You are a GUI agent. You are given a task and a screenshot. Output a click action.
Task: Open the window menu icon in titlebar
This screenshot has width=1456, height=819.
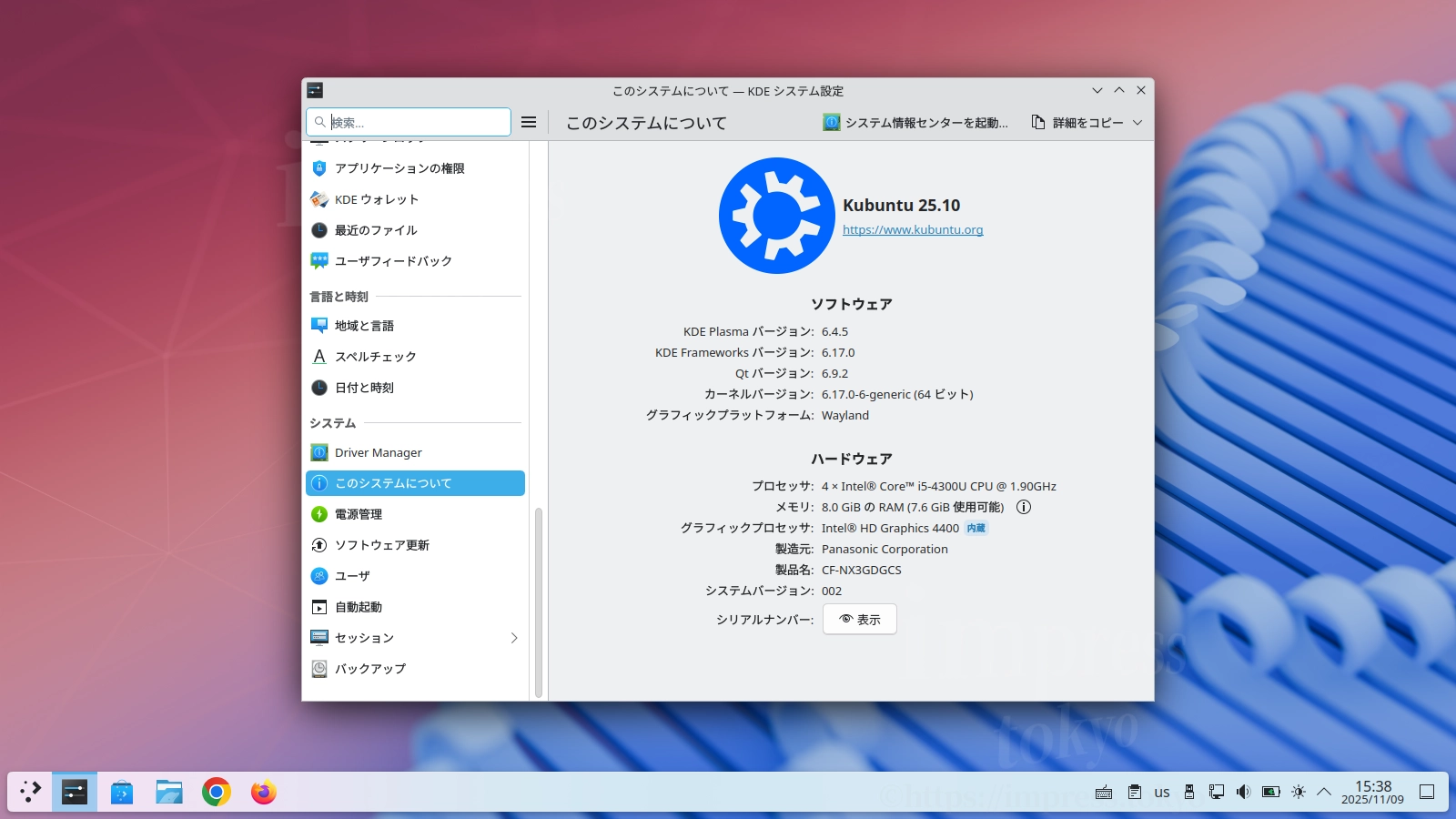coord(315,90)
